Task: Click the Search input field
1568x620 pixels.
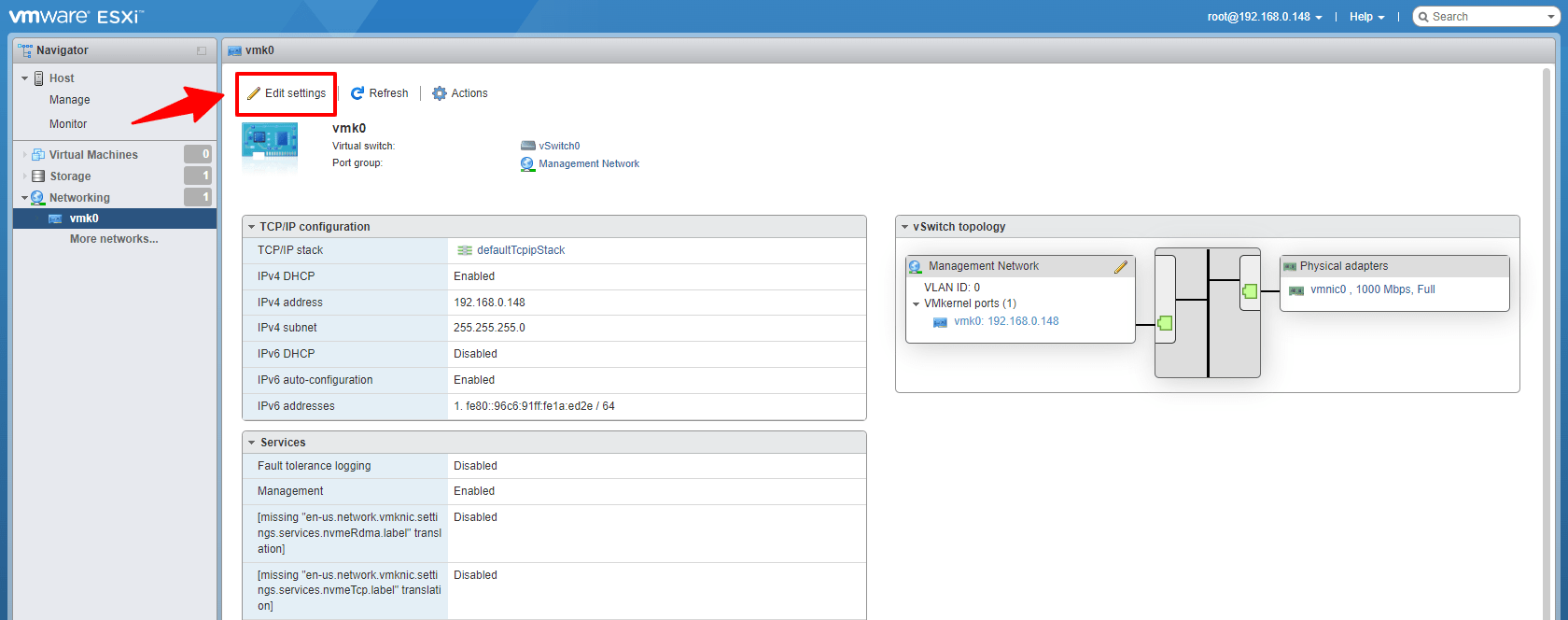Action: tap(1484, 17)
